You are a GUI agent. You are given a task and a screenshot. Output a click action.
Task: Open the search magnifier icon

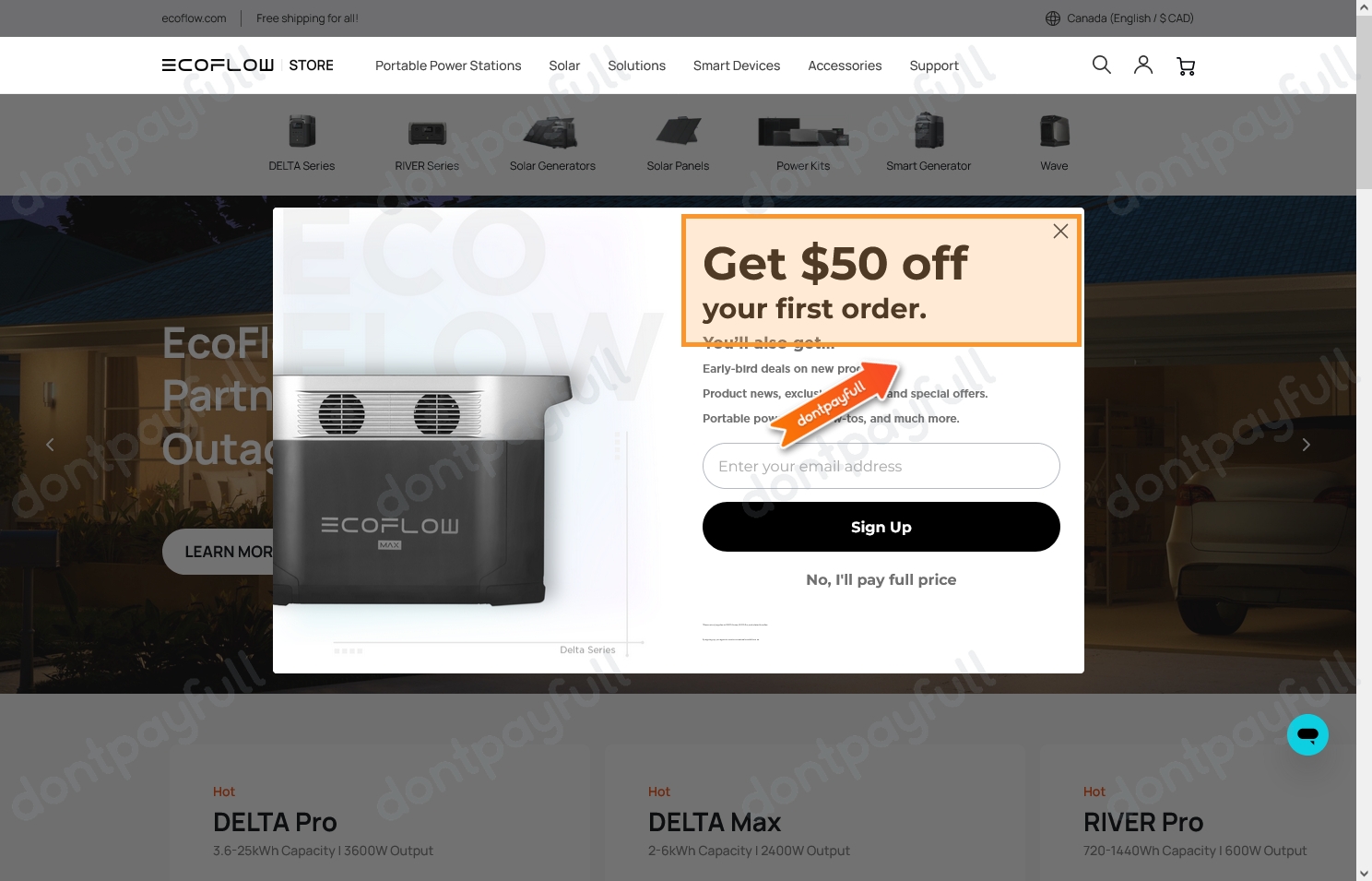(1101, 65)
